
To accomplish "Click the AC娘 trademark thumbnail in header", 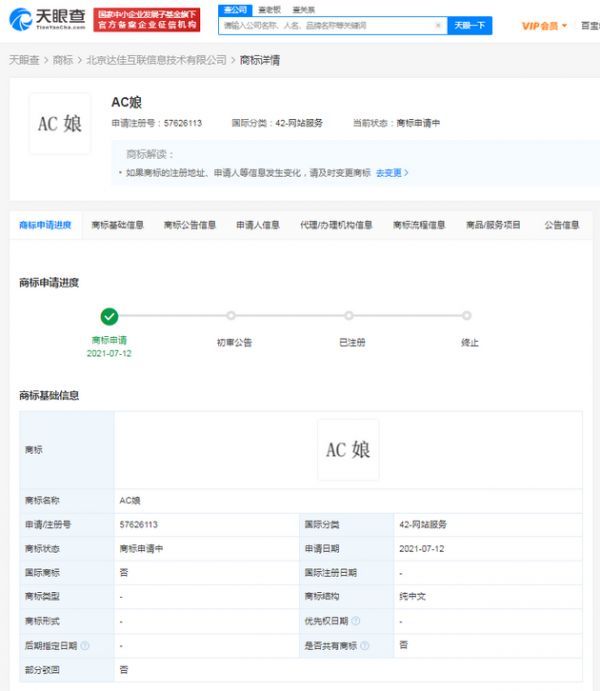I will pyautogui.click(x=60, y=124).
